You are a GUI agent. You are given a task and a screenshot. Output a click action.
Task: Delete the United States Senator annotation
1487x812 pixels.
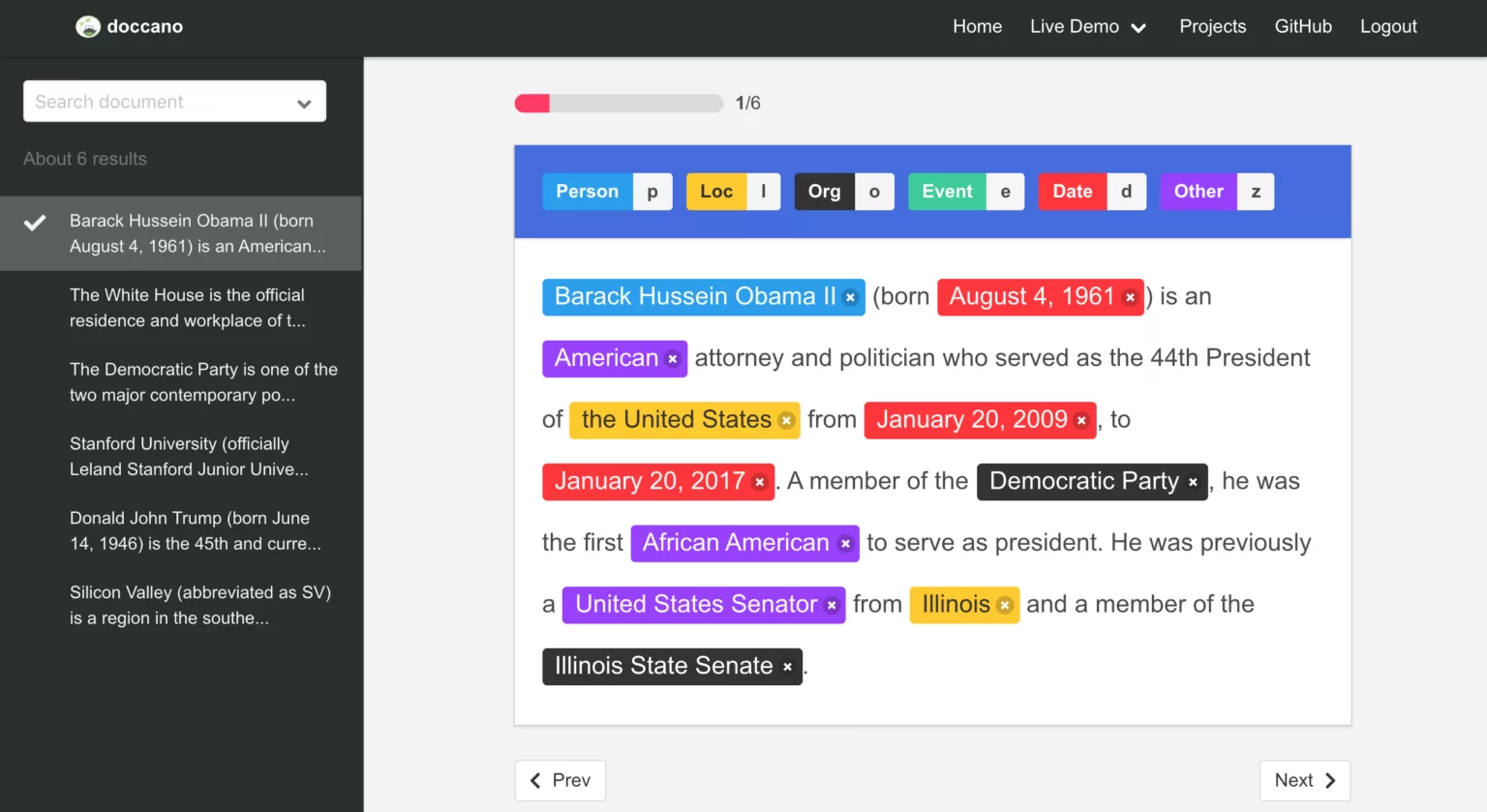(832, 605)
